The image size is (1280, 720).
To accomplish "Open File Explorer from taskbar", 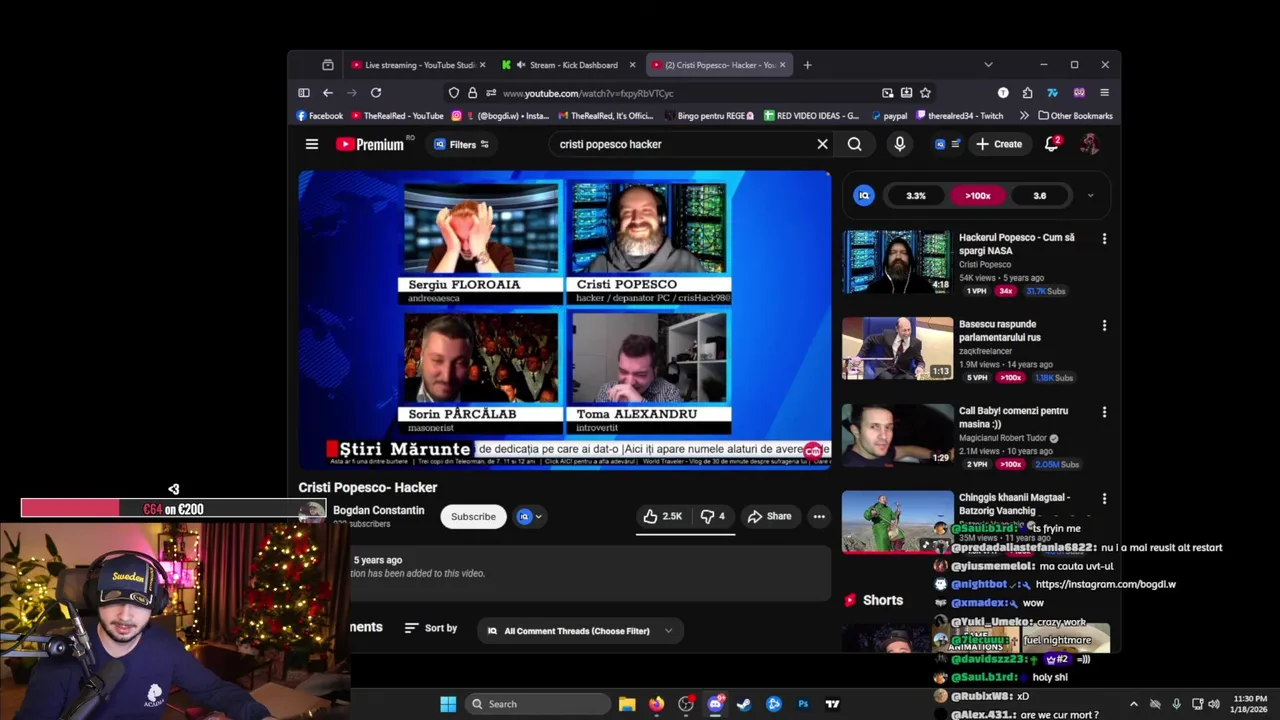I will click(x=627, y=704).
